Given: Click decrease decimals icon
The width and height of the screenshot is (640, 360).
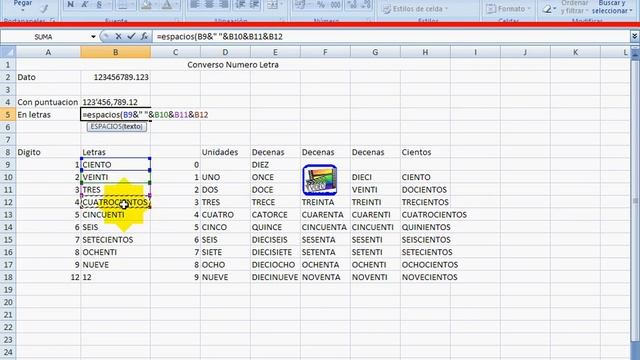Looking at the screenshot, I should tap(366, 4).
